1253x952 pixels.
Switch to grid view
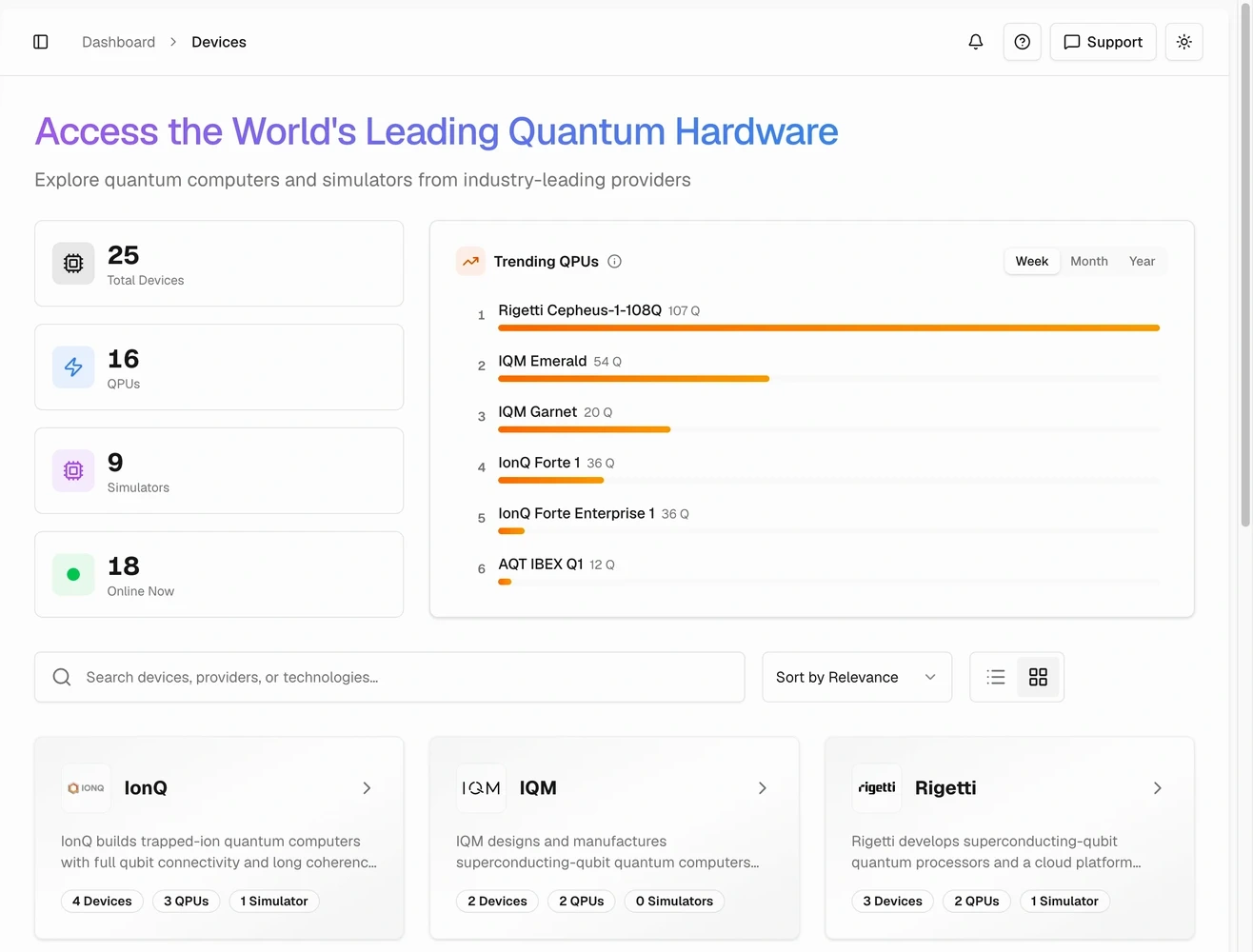(x=1038, y=677)
